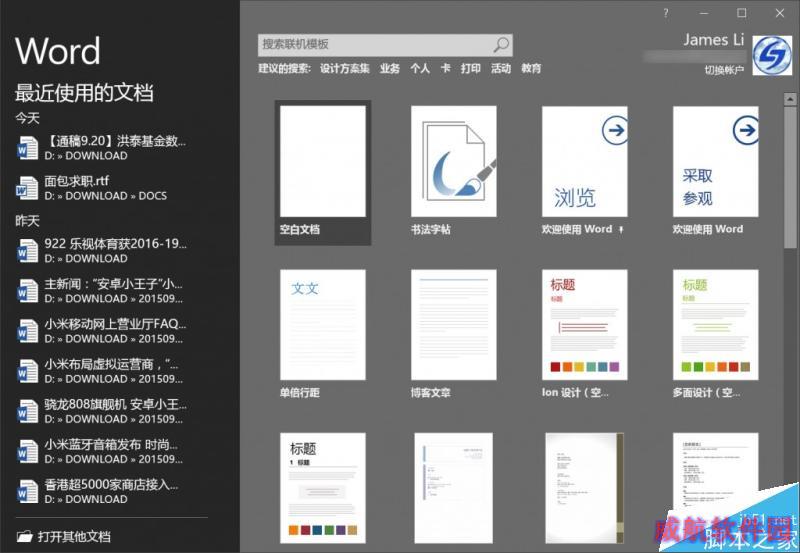
Task: Open recent file 小米蓝牙音箱发布 时尚...
Action: (102, 451)
